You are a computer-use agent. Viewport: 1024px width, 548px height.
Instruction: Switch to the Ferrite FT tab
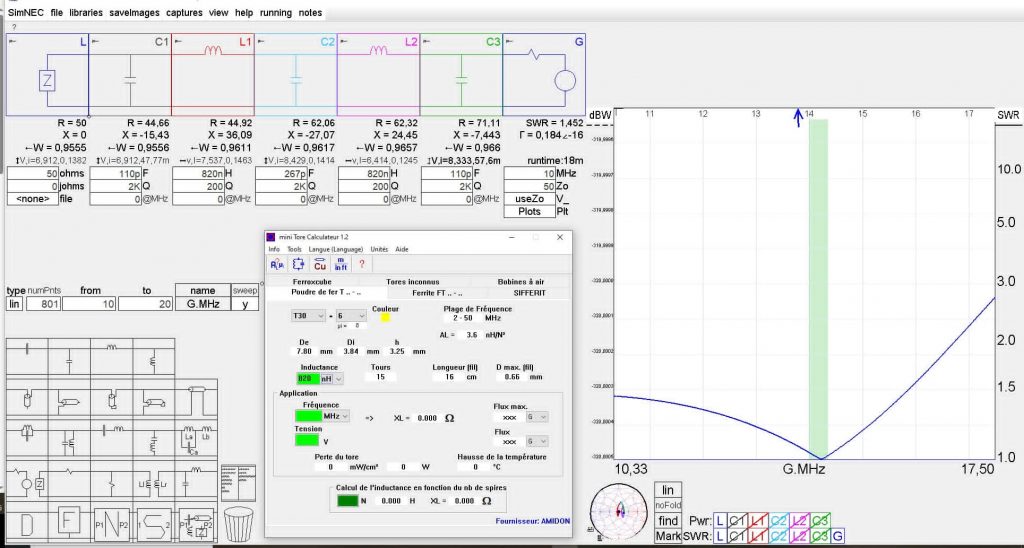click(437, 293)
